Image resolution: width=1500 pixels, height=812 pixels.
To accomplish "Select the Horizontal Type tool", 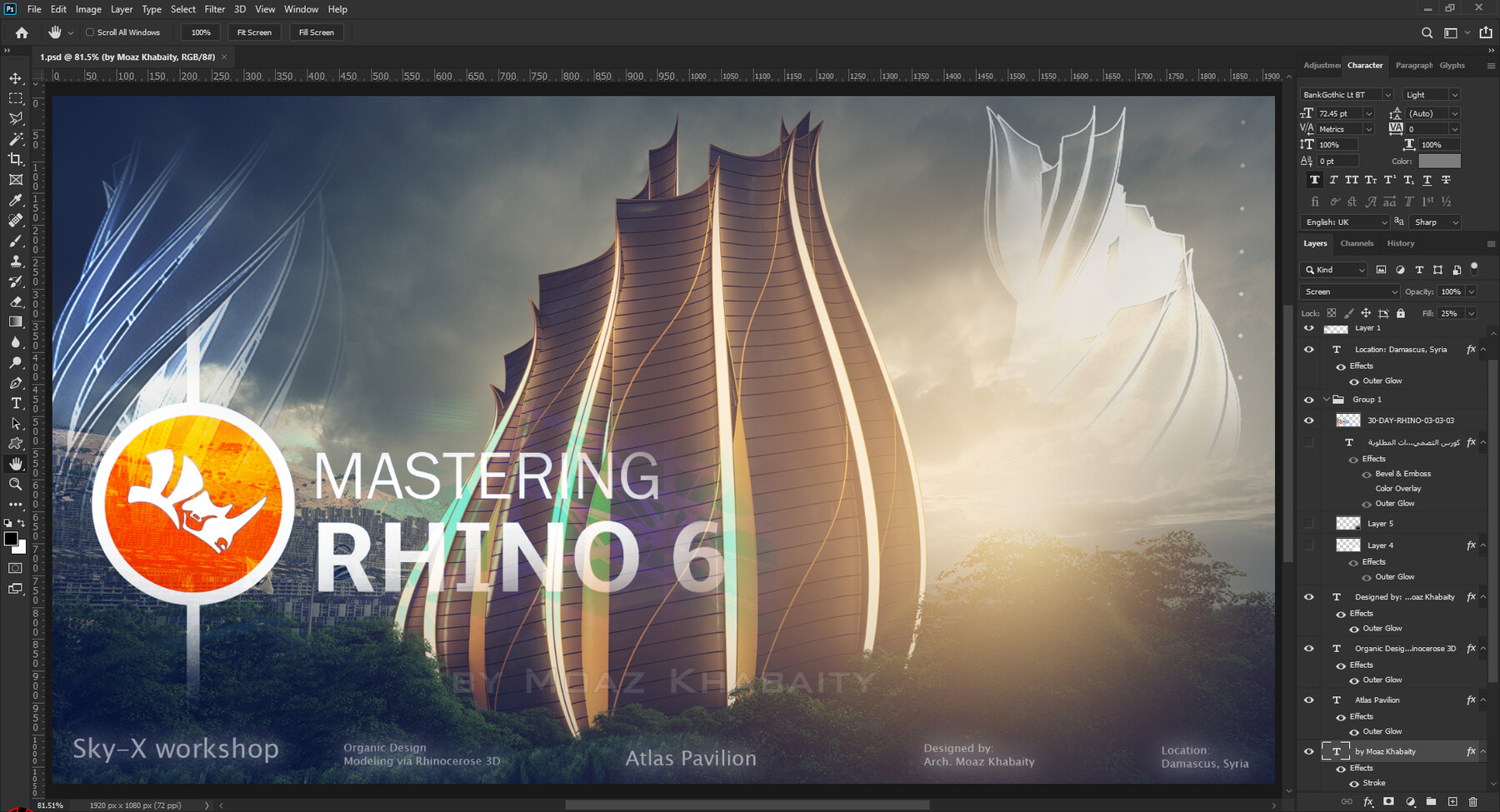I will point(16,403).
